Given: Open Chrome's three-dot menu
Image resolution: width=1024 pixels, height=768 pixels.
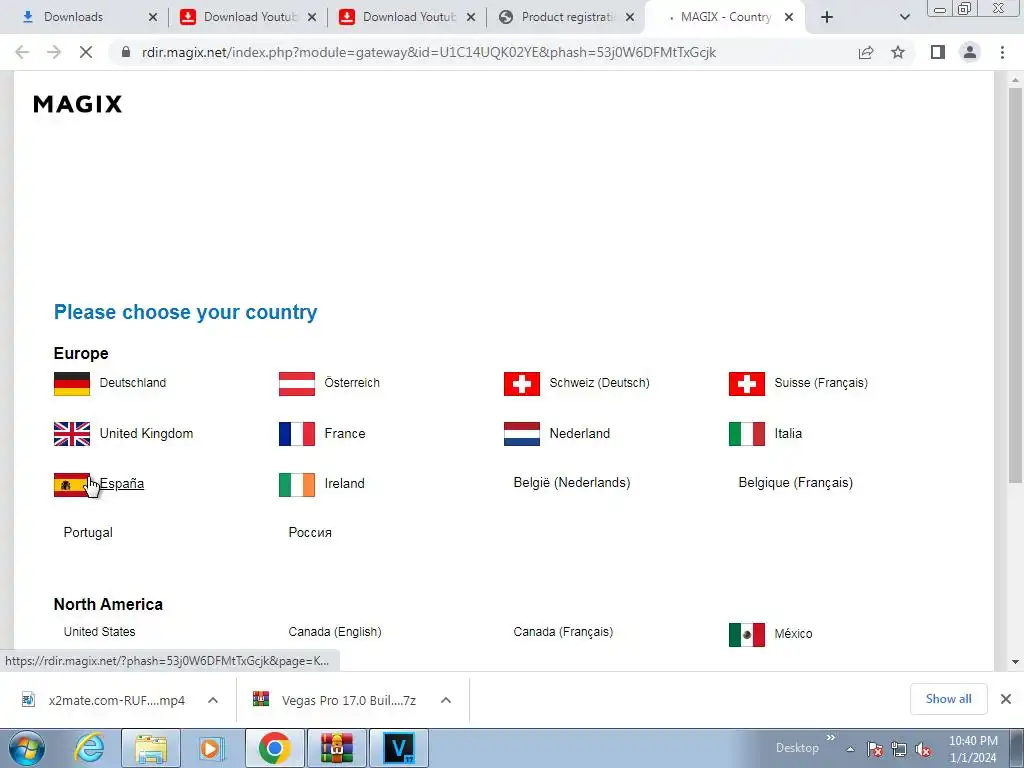Looking at the screenshot, I should [x=1002, y=52].
